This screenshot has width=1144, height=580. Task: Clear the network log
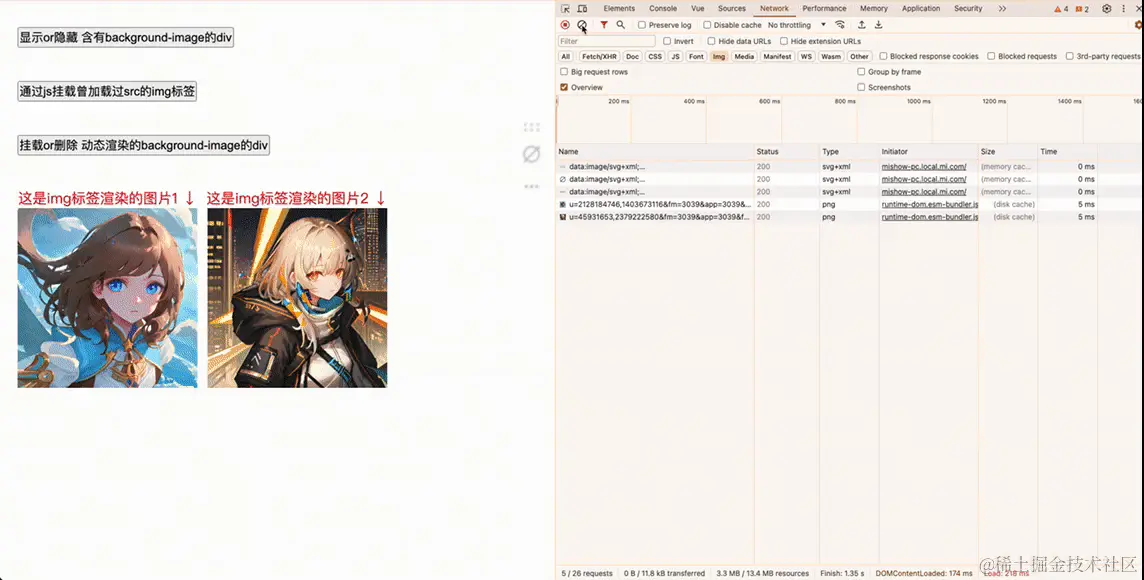click(583, 25)
